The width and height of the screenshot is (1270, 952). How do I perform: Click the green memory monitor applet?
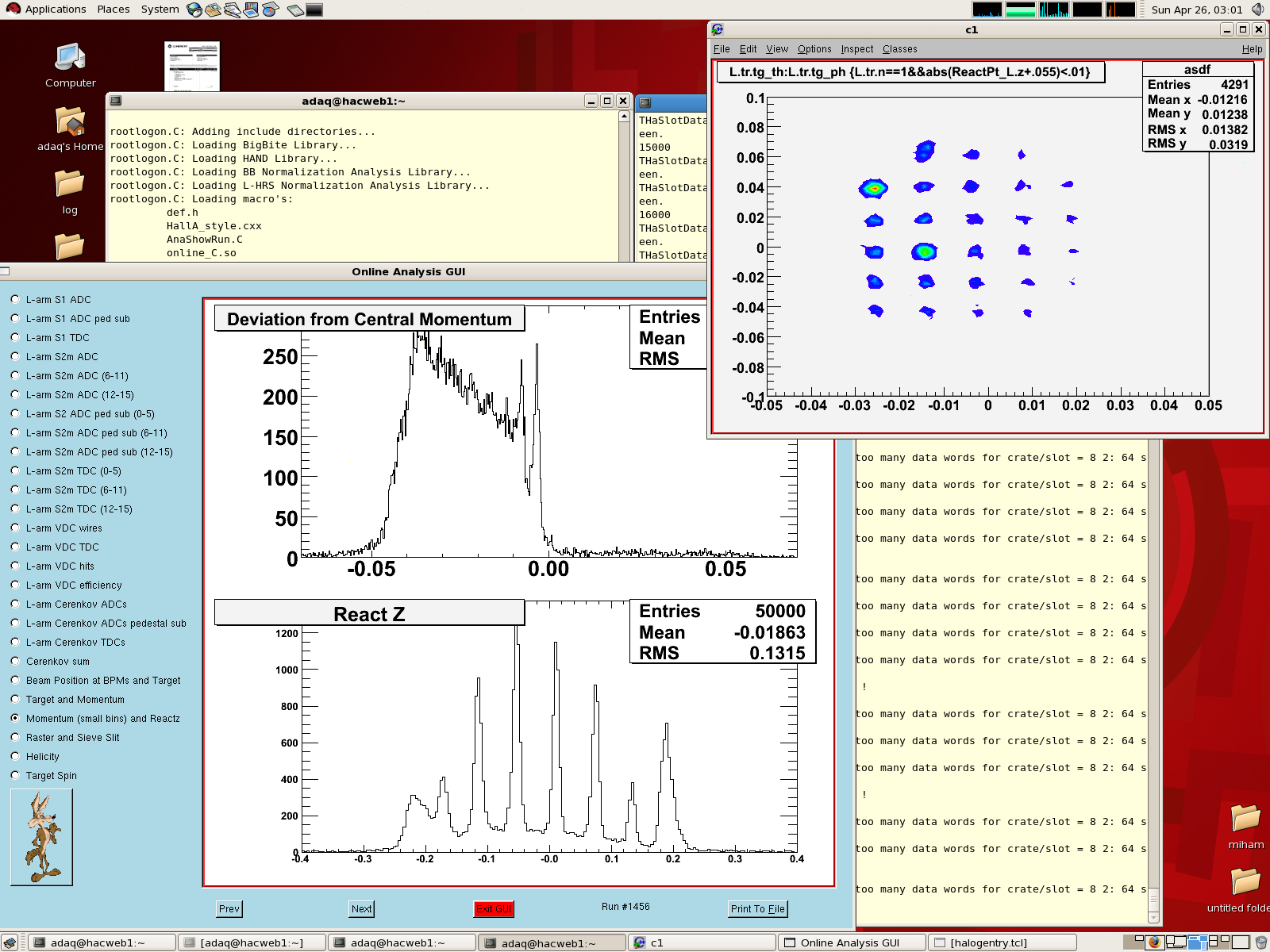point(1020,10)
